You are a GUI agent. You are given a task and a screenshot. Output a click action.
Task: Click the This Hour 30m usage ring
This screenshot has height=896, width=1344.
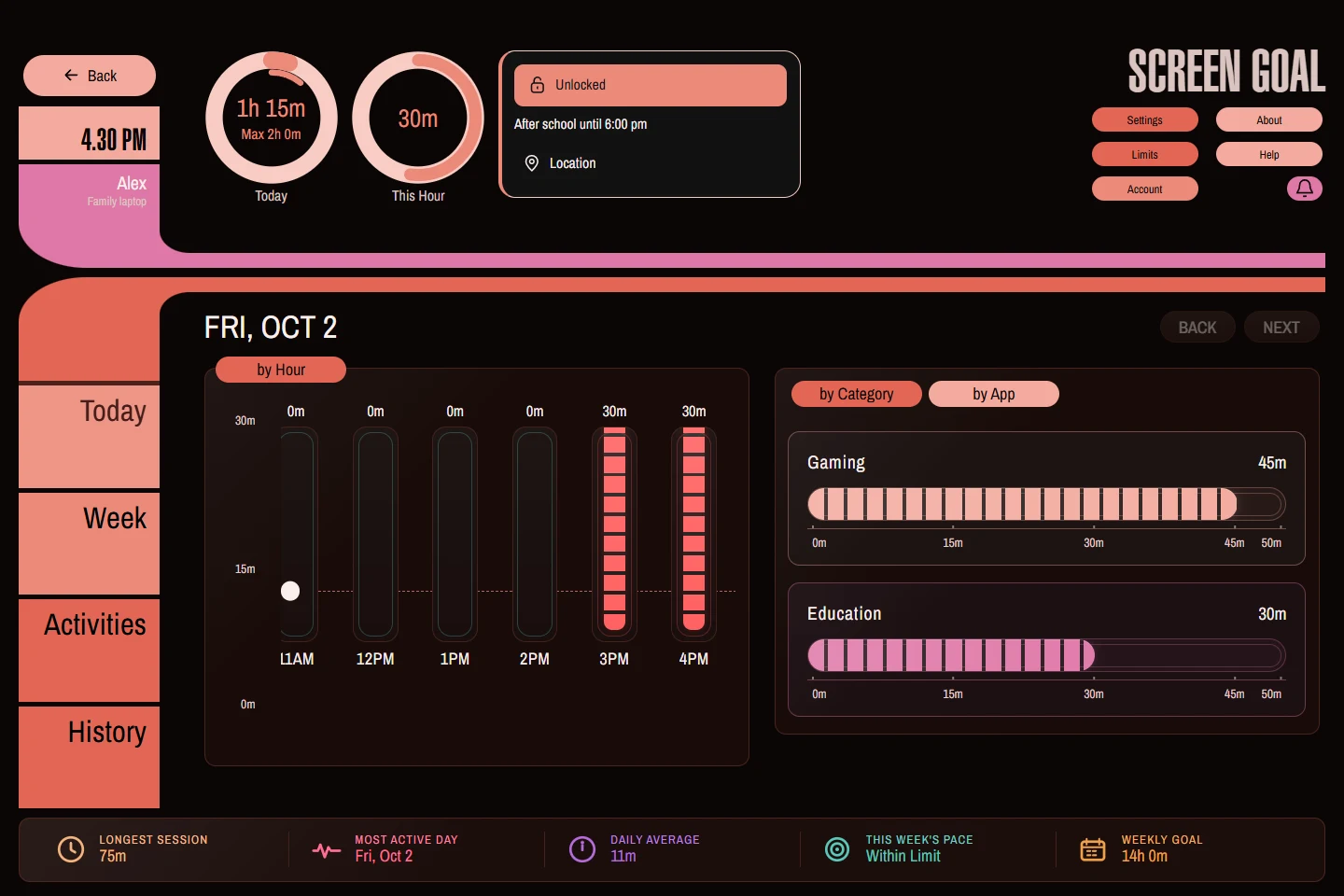click(418, 118)
